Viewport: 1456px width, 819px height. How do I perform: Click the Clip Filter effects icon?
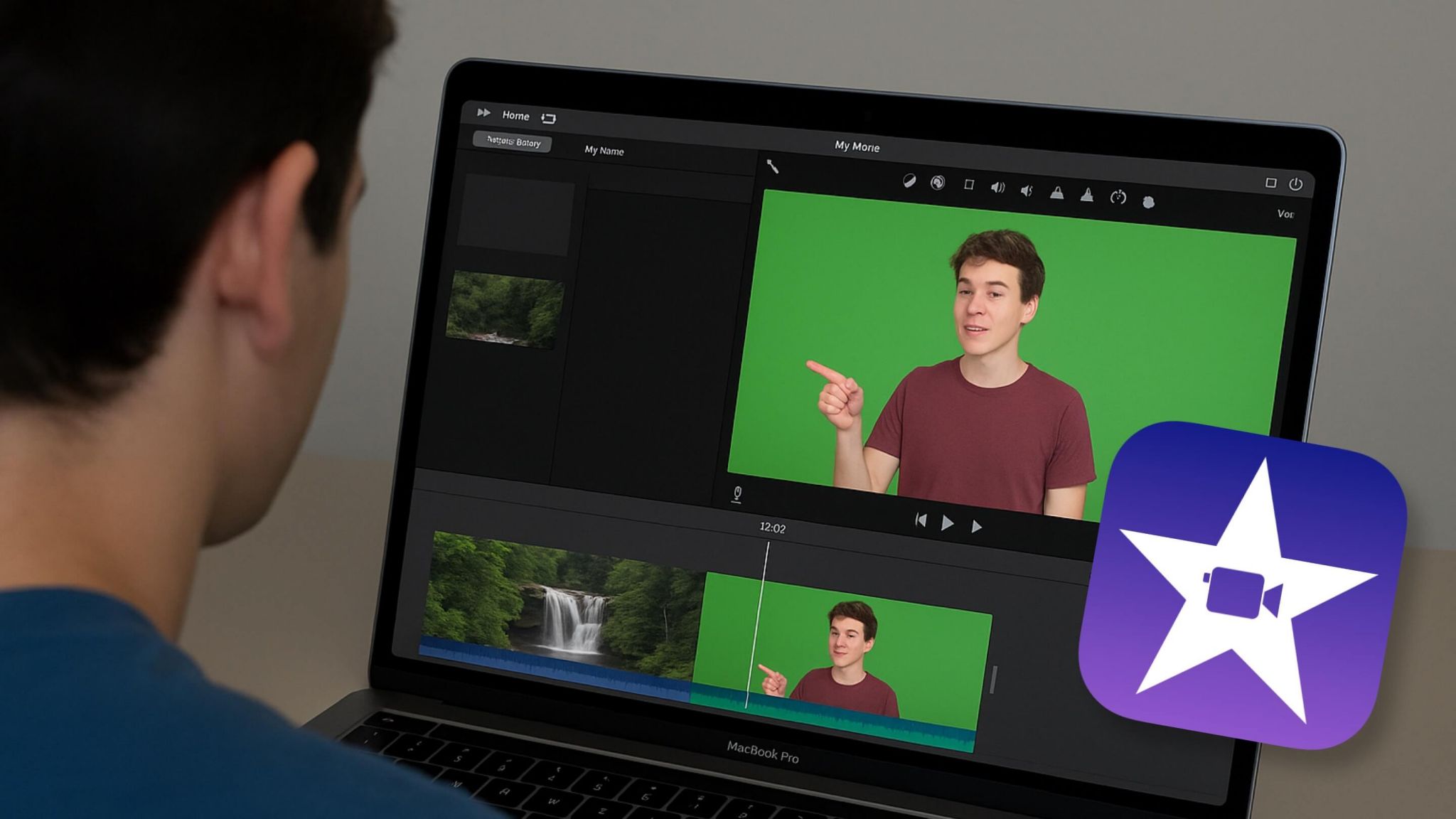point(1150,200)
